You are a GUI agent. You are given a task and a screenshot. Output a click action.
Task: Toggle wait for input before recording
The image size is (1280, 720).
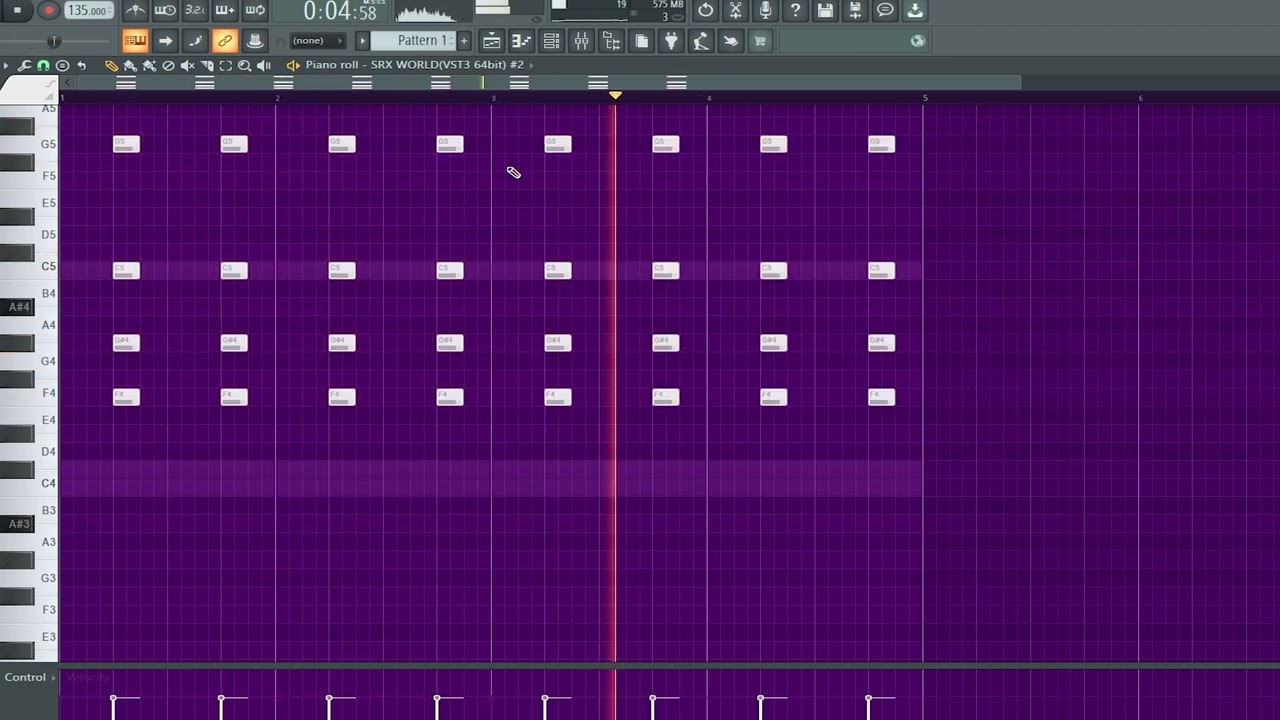[x=165, y=10]
